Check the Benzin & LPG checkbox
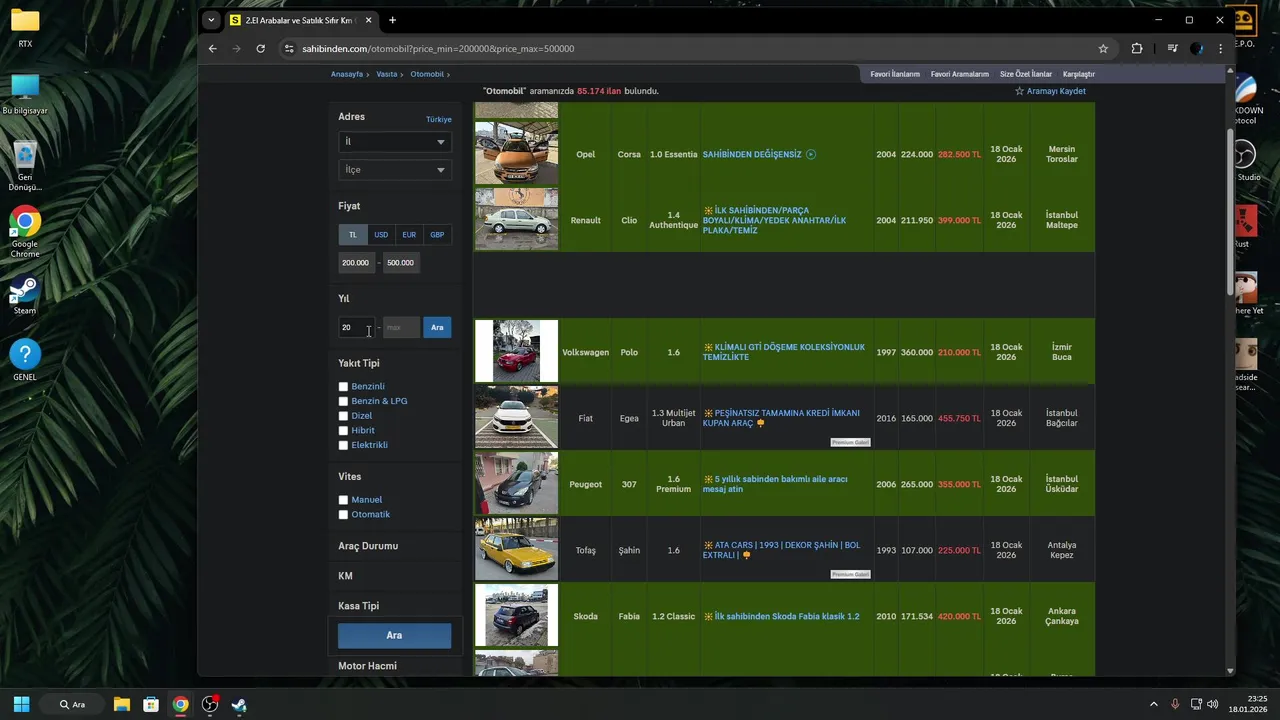 tap(343, 401)
